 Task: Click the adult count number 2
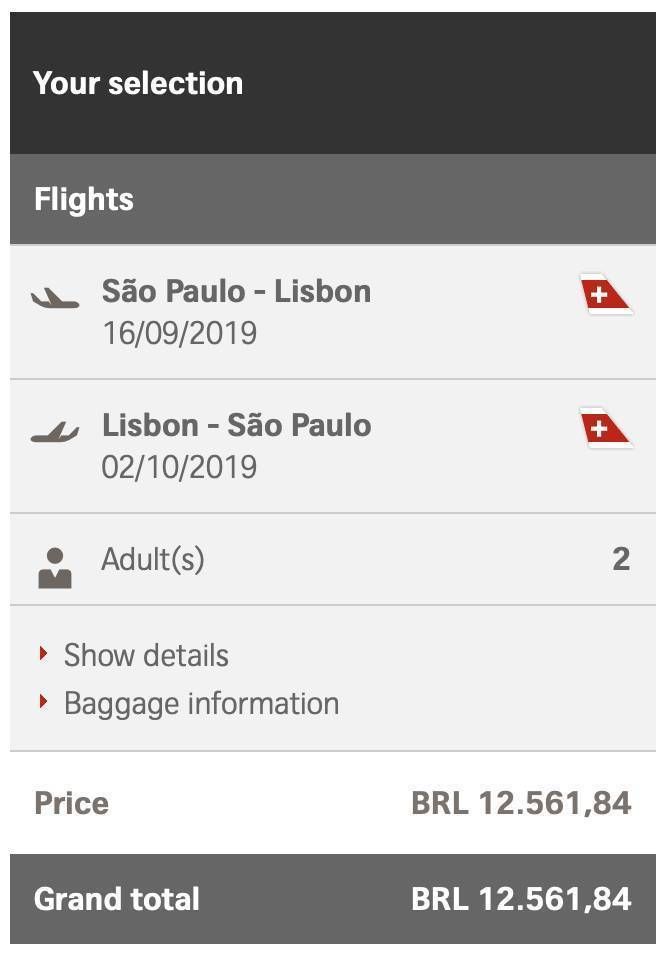(621, 560)
